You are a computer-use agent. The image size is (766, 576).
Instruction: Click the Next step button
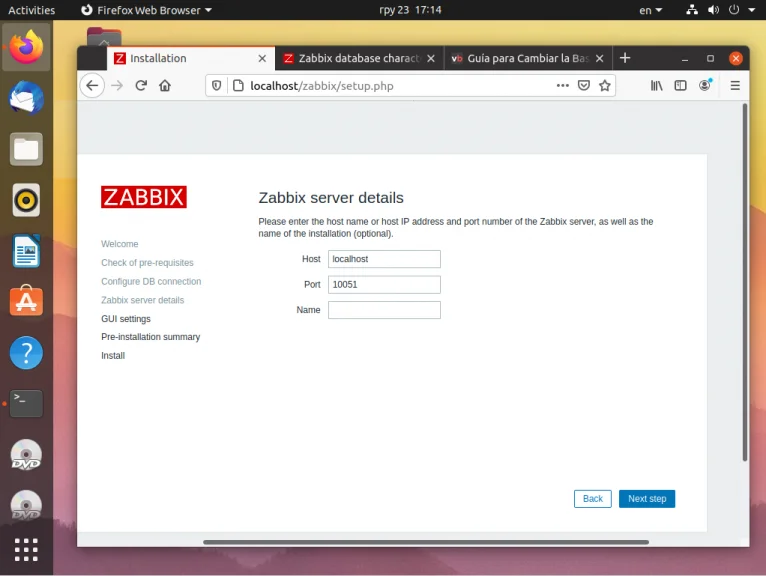click(x=647, y=499)
